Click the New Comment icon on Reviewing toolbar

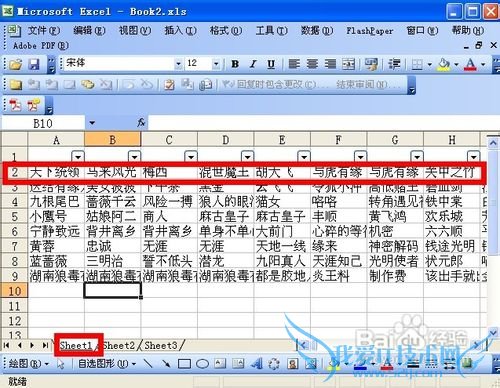pyautogui.click(x=15, y=85)
